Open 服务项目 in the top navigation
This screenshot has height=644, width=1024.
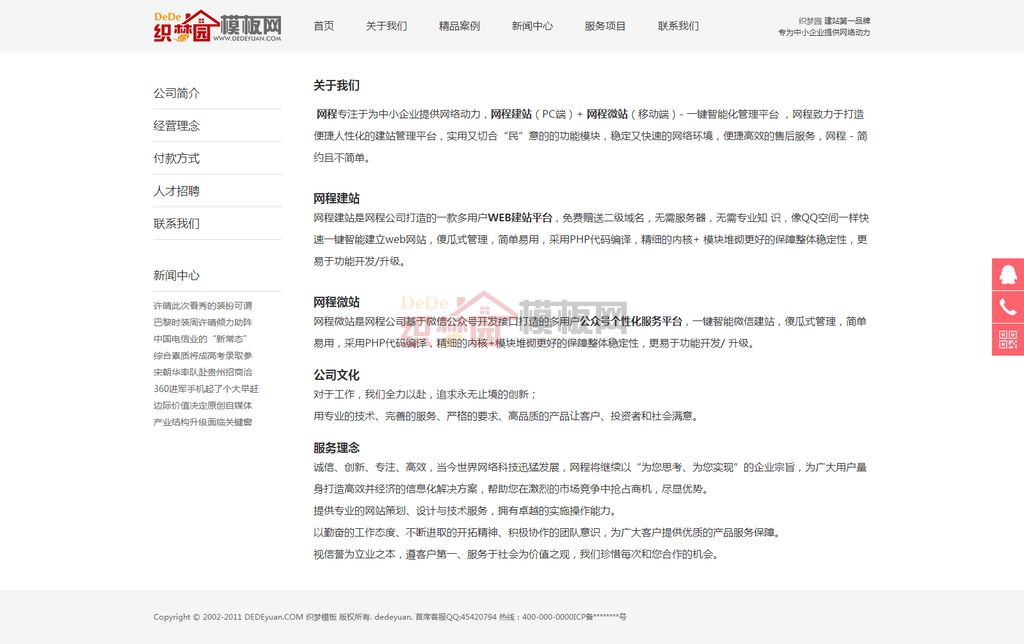click(x=605, y=26)
